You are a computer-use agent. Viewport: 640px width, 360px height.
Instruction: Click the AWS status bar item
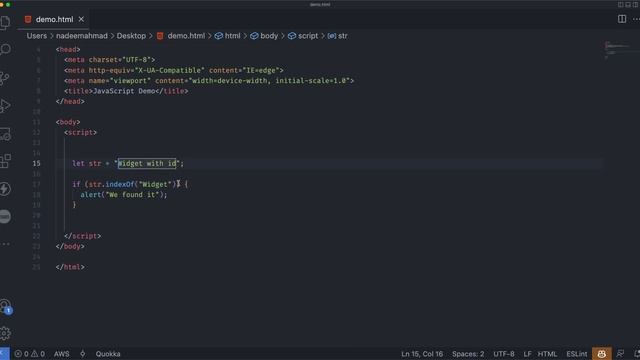62,354
